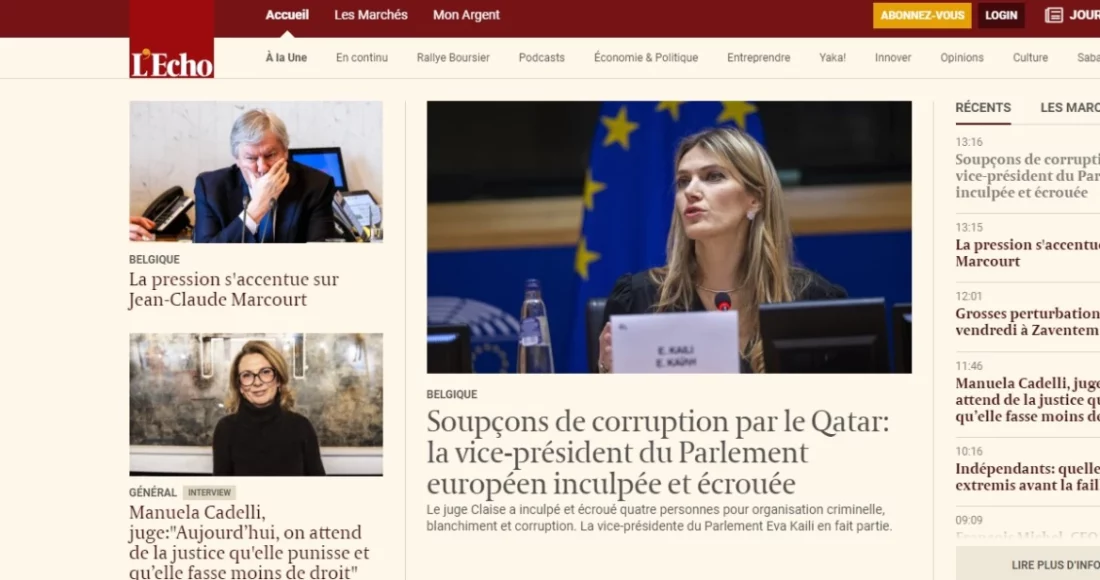Viewport: 1100px width, 580px height.
Task: Read the Soupçons de corruption par le Qatar headline
Action: point(658,452)
